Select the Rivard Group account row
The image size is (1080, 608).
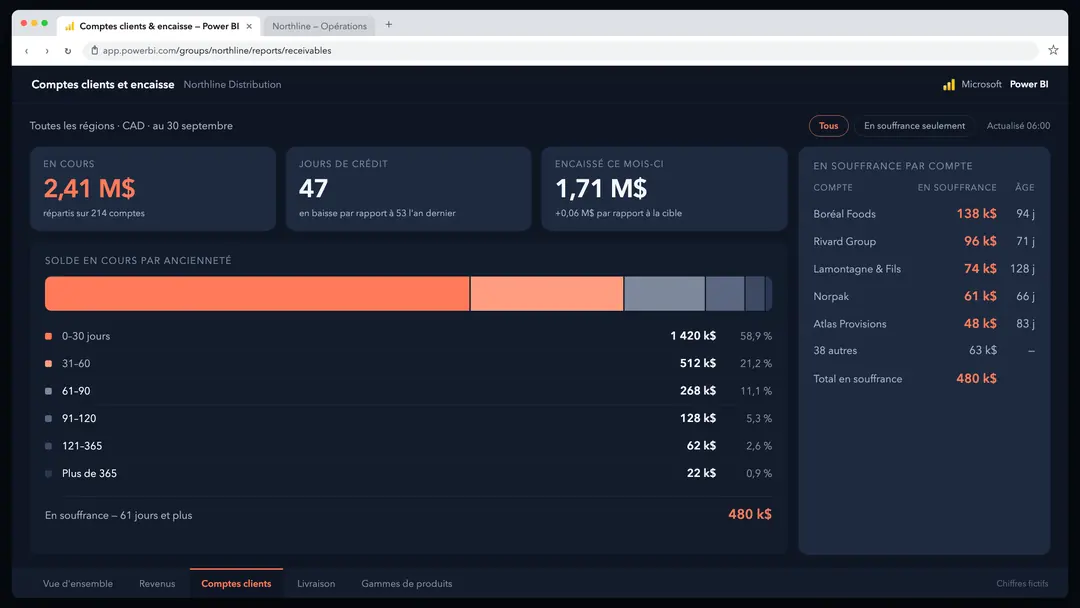click(x=924, y=242)
